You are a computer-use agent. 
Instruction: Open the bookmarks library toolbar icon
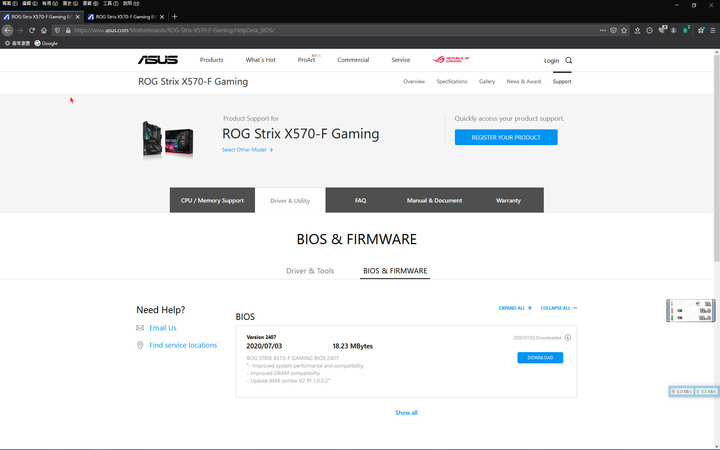click(x=637, y=30)
